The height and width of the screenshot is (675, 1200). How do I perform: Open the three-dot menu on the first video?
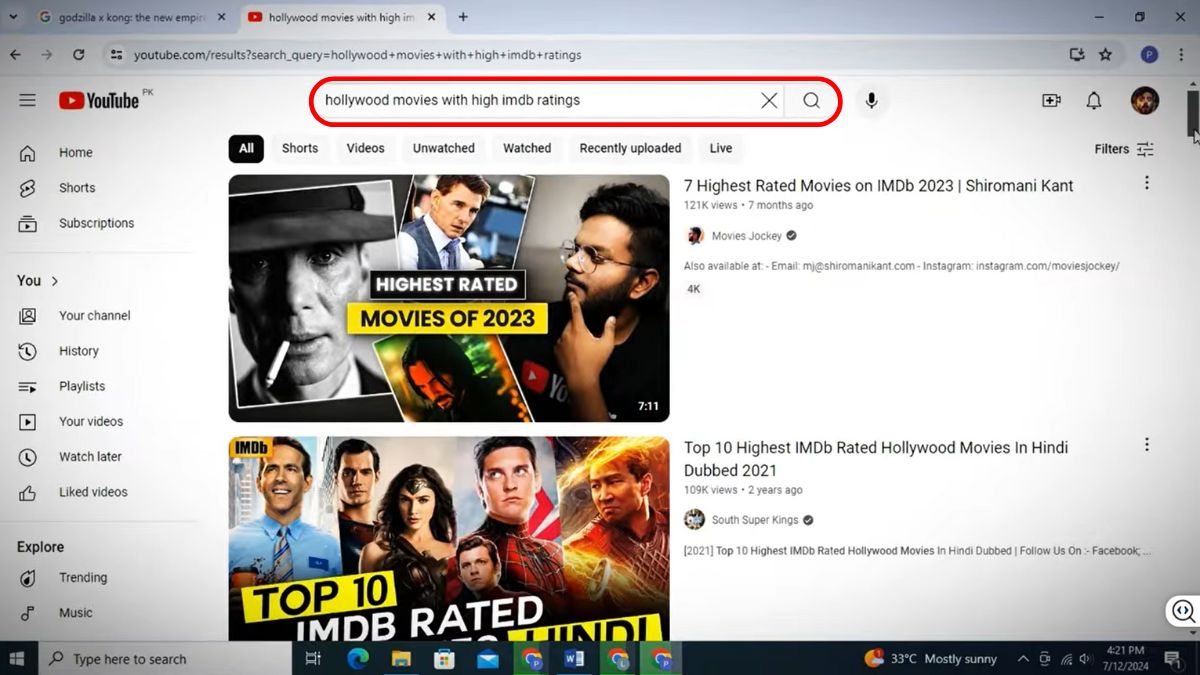(x=1146, y=182)
